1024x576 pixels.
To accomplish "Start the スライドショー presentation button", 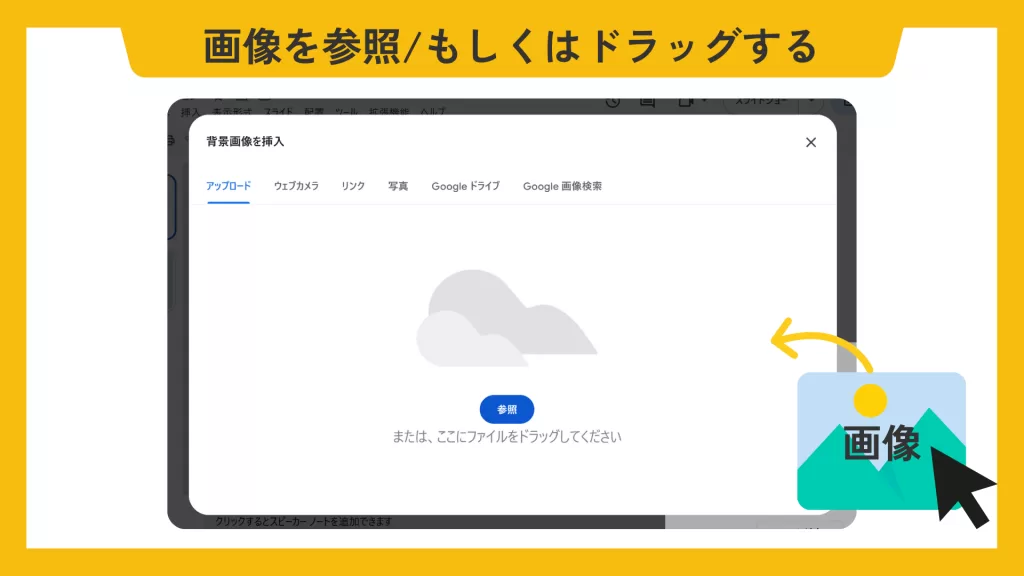I will 762,102.
